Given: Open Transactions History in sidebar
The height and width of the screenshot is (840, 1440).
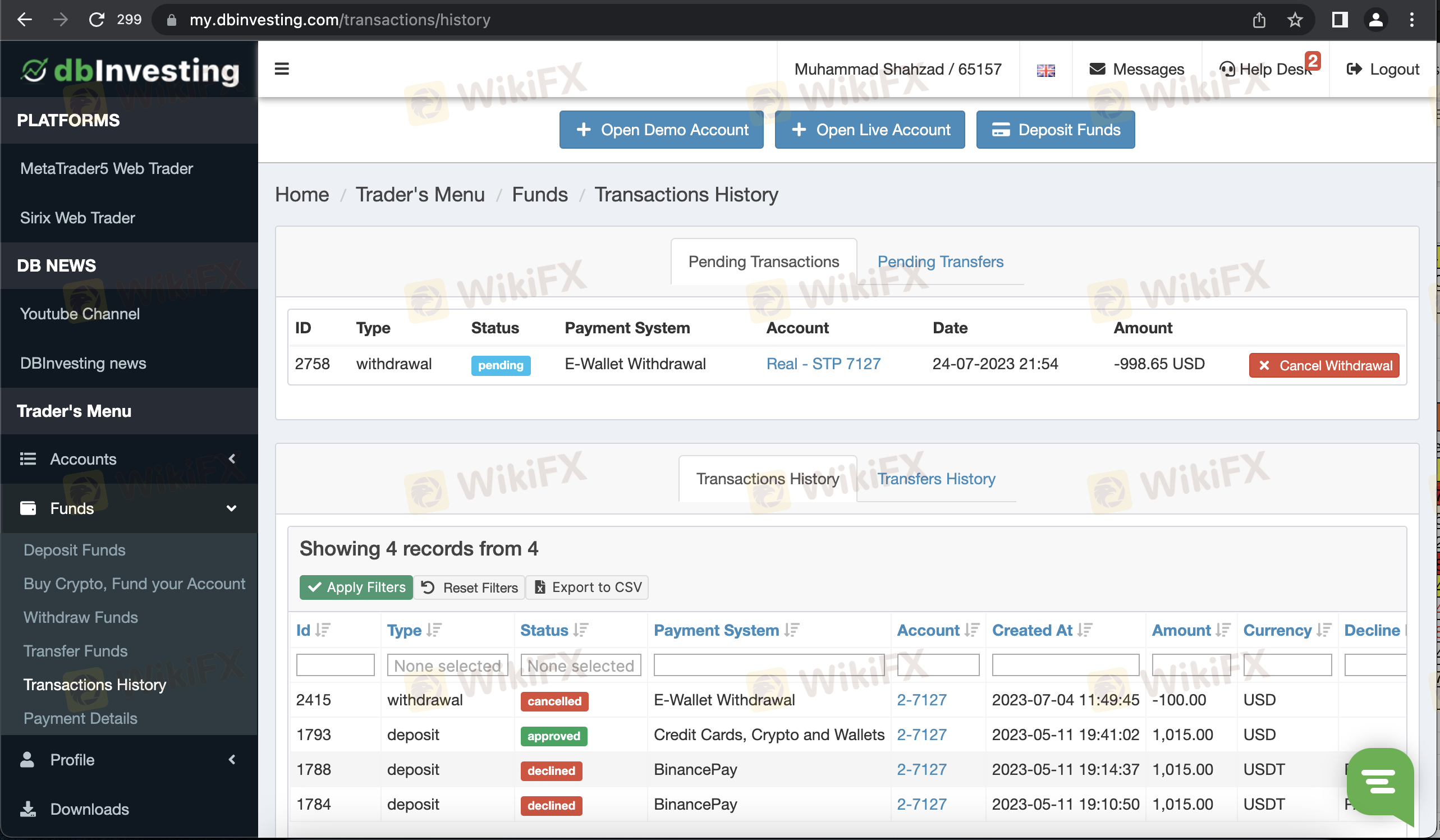Looking at the screenshot, I should [x=95, y=685].
